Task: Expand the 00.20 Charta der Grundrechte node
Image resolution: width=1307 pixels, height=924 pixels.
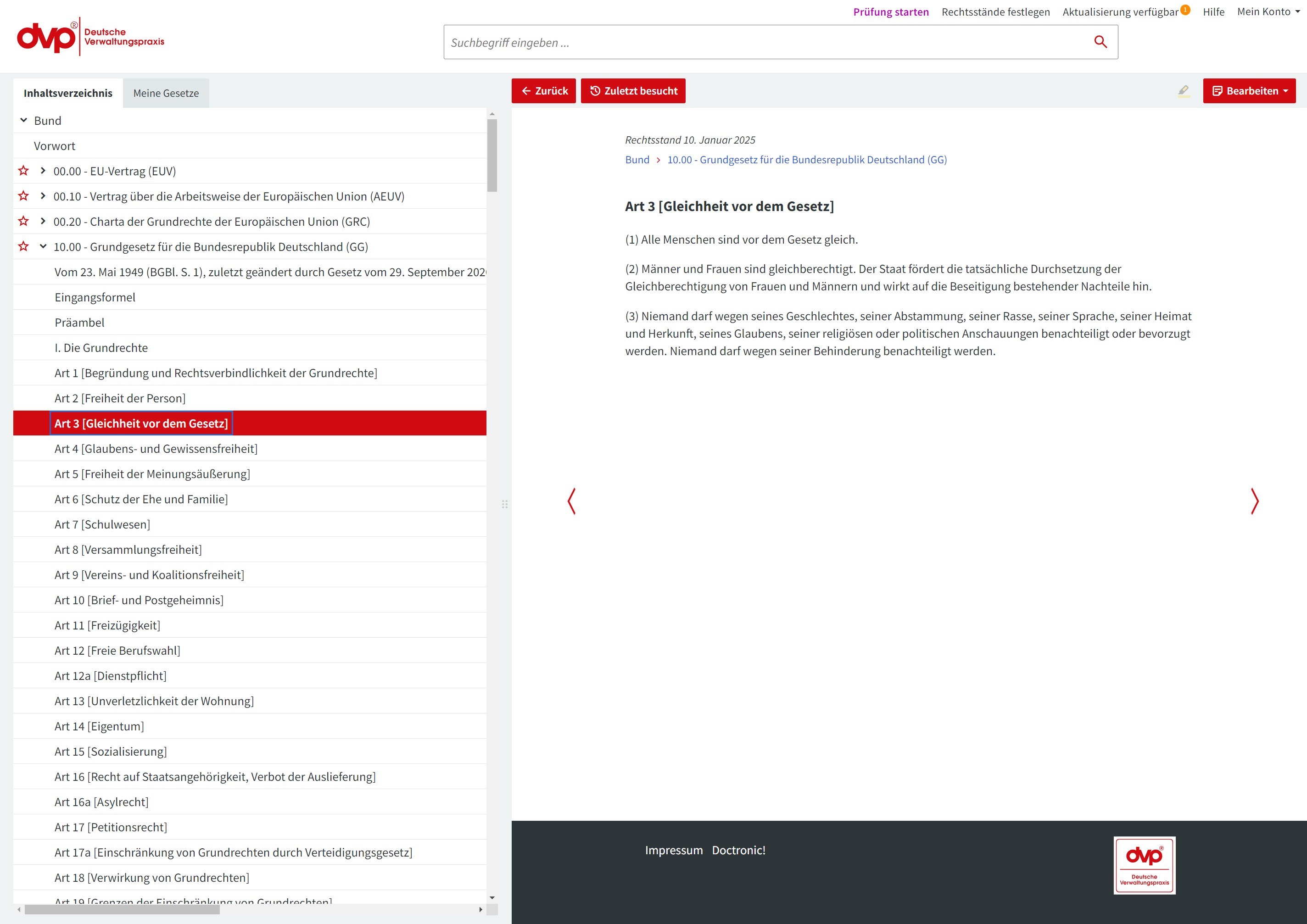Action: 43,221
